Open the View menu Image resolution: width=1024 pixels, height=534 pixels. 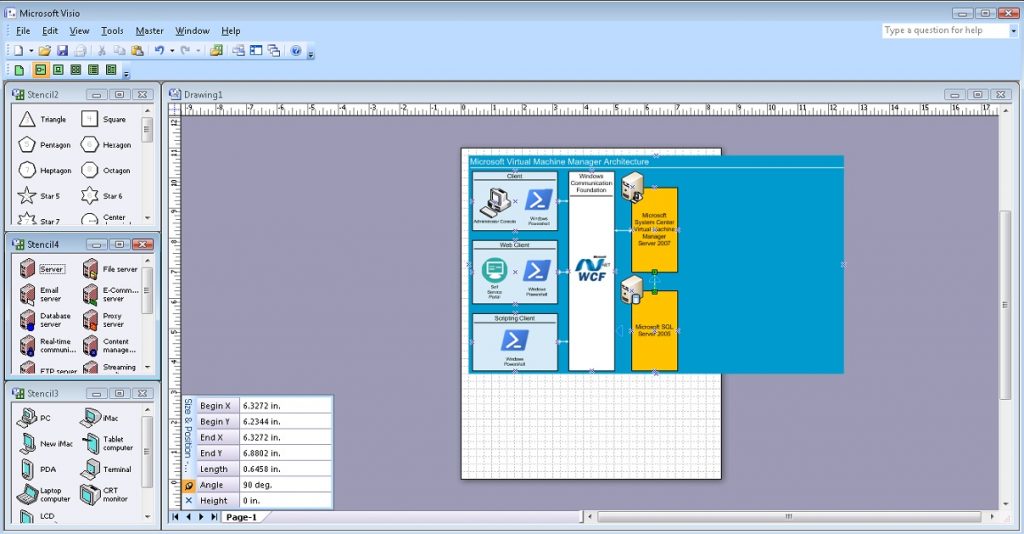(x=79, y=31)
